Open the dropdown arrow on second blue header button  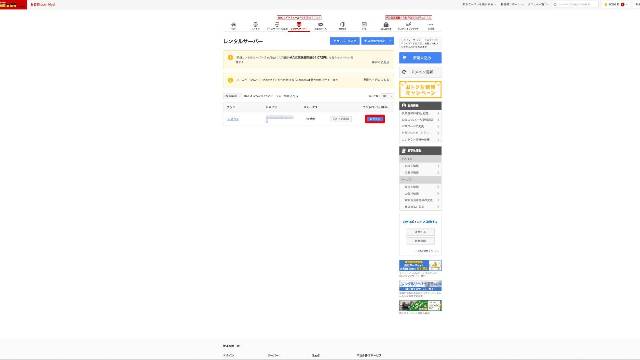click(x=390, y=41)
